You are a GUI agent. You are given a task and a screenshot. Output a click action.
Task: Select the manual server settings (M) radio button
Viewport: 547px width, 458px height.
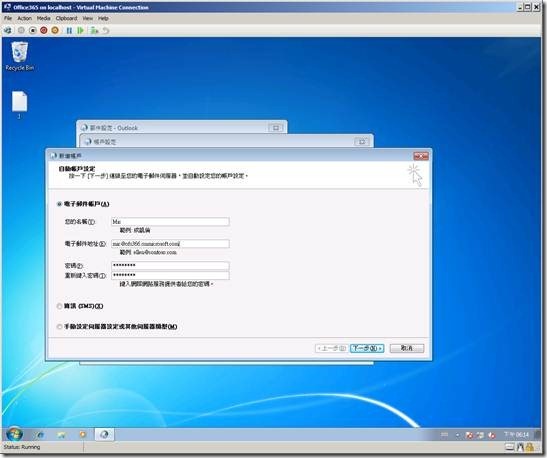click(x=60, y=326)
